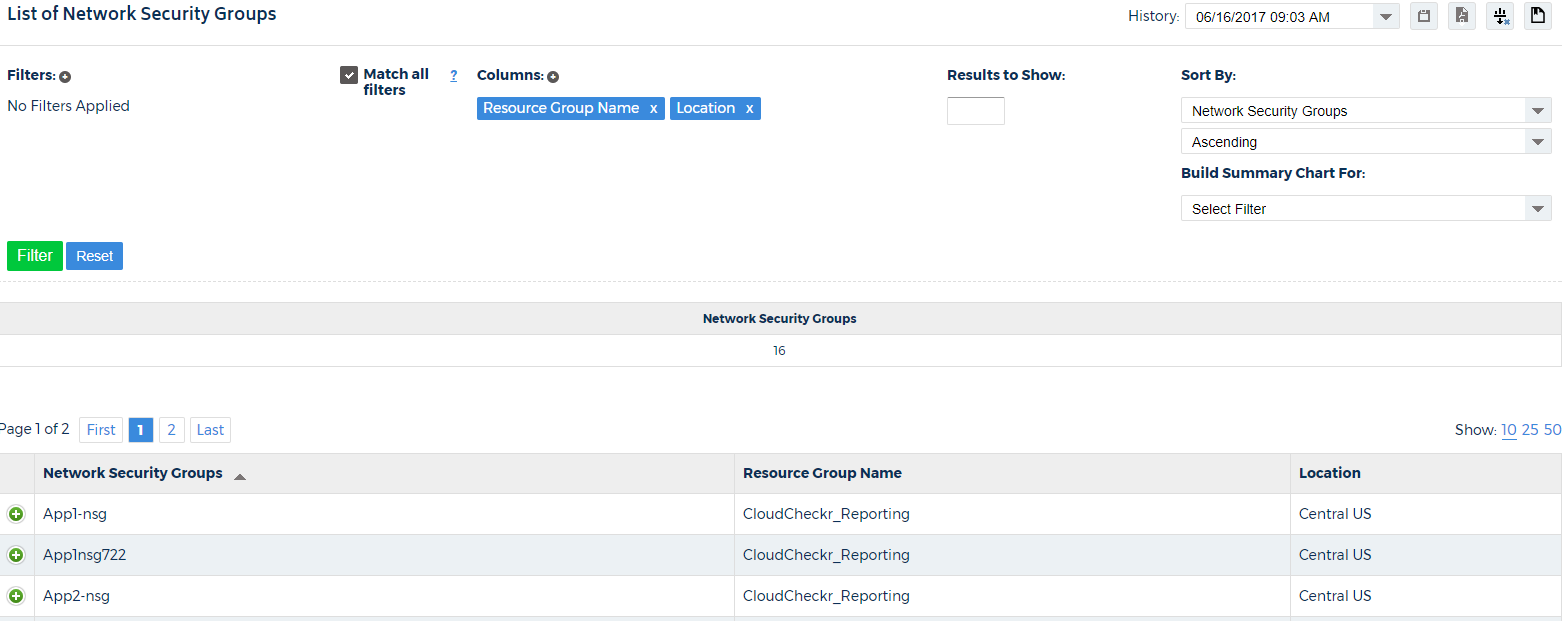The image size is (1567, 621).
Task: Select page 1 in pagination
Action: click(x=141, y=430)
